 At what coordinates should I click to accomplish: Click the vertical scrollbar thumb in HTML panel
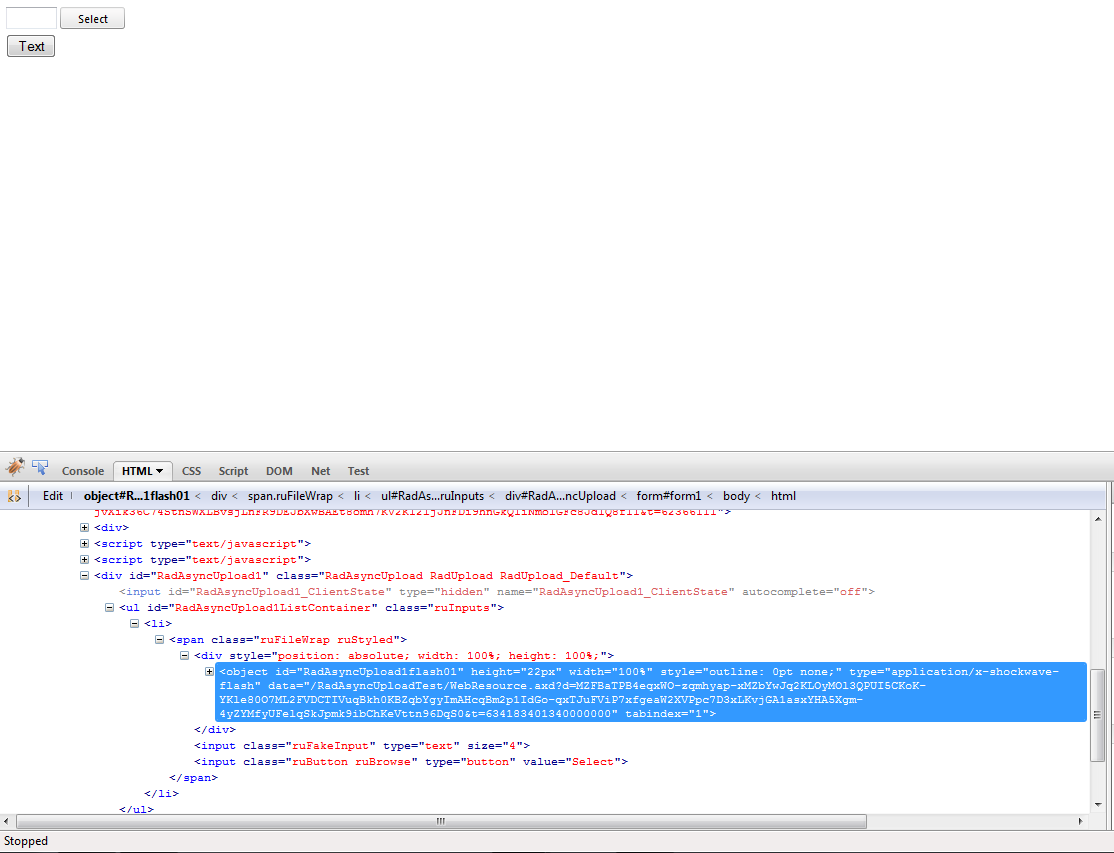(1098, 715)
